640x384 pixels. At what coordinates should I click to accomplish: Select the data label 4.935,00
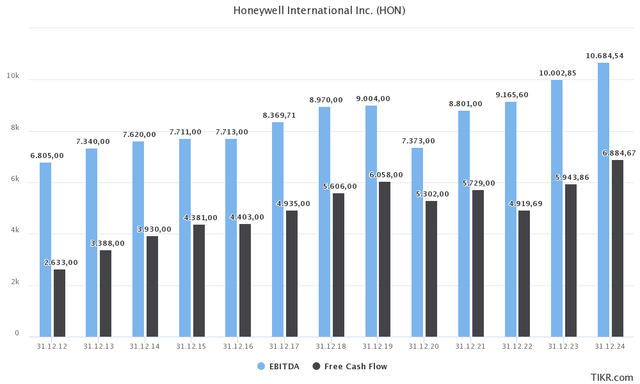click(293, 204)
